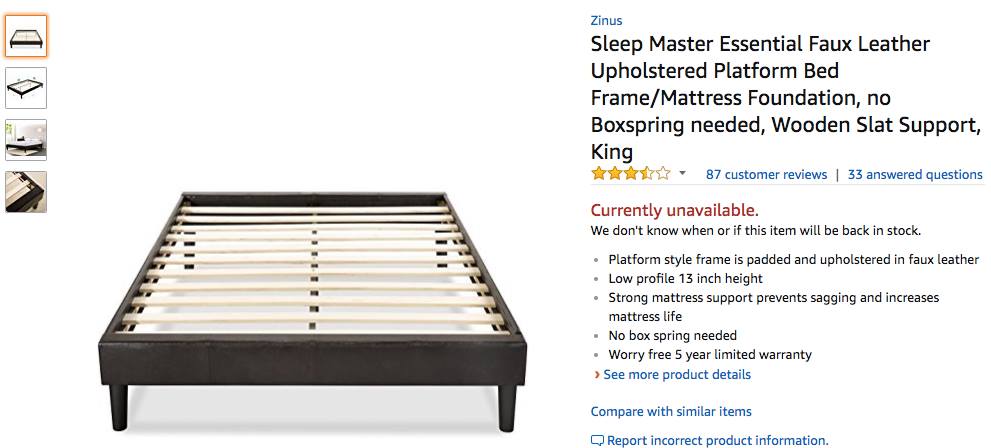The image size is (991, 448).
Task: Click the speech bubble report icon
Action: click(597, 440)
